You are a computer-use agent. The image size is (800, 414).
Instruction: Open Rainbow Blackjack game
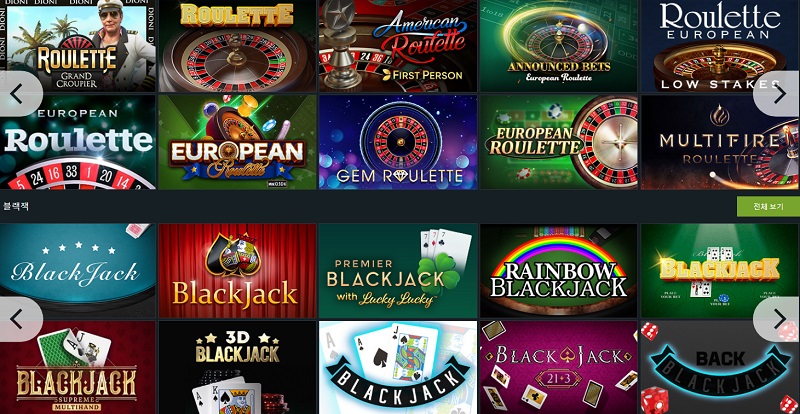tap(559, 271)
